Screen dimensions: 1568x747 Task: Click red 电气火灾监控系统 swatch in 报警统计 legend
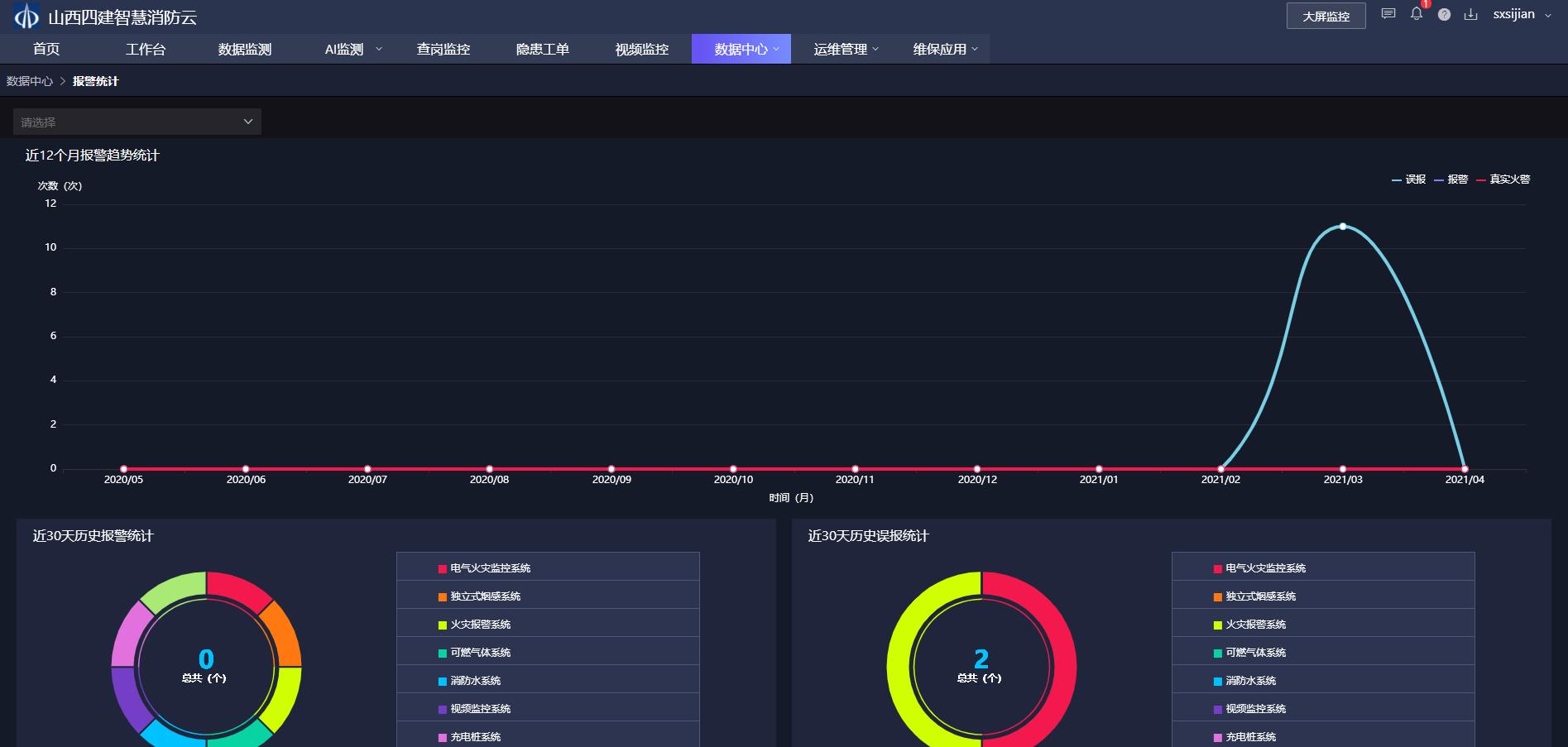click(x=443, y=569)
